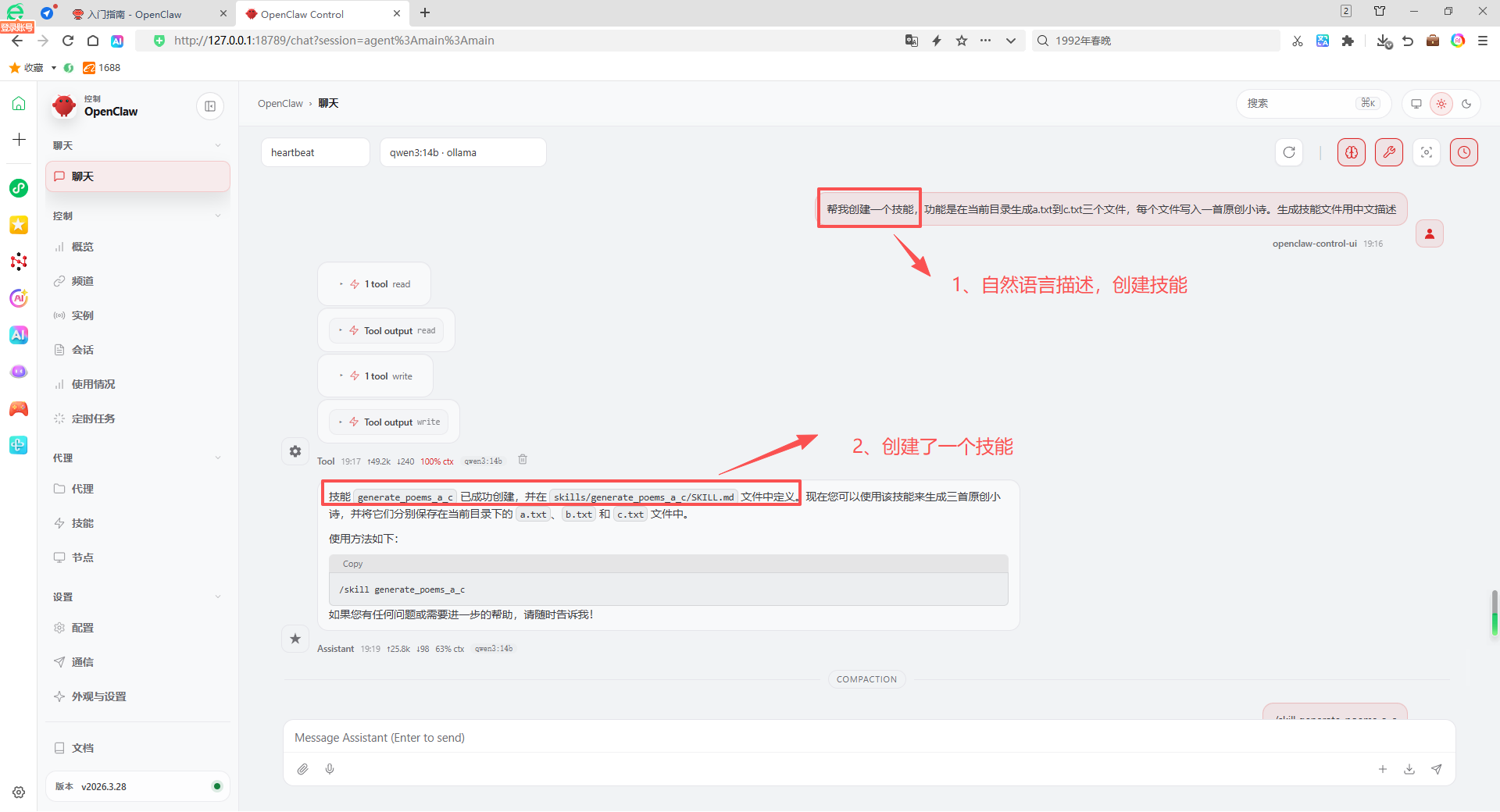Refresh the chat with the circular arrow button
This screenshot has width=1500, height=812.
tap(1289, 152)
